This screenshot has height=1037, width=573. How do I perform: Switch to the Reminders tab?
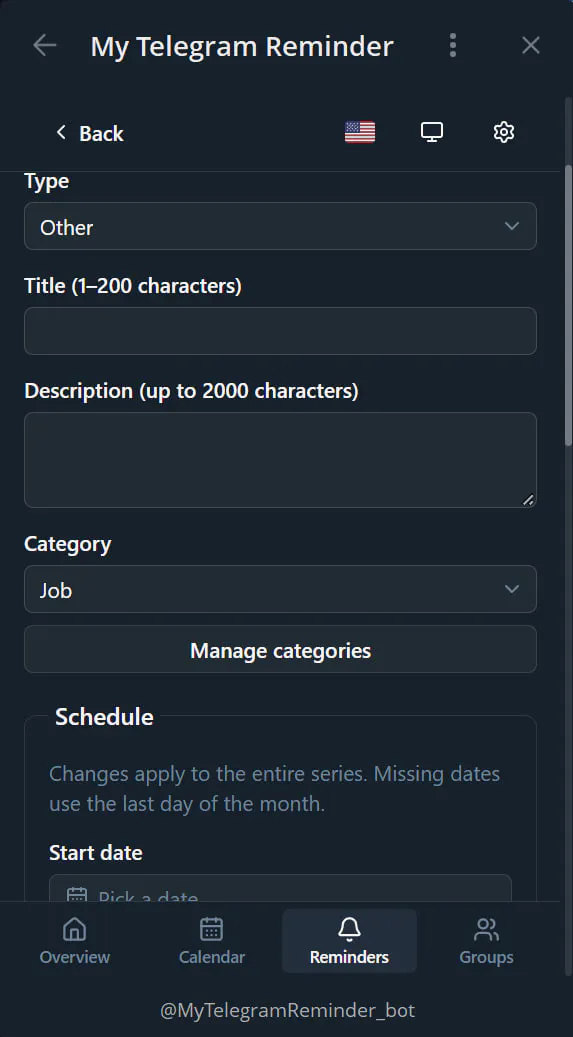point(349,940)
